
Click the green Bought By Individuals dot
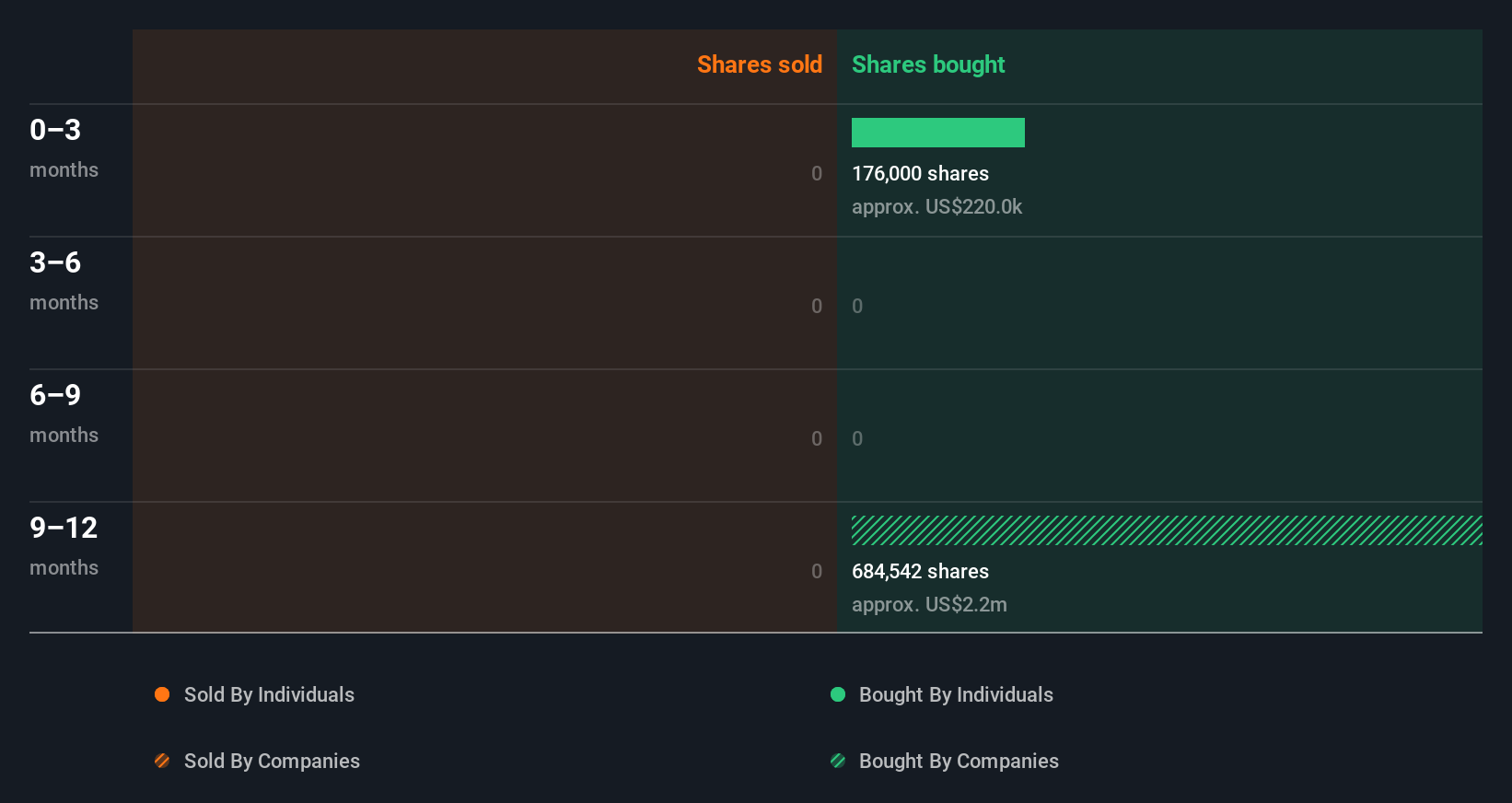[x=838, y=694]
